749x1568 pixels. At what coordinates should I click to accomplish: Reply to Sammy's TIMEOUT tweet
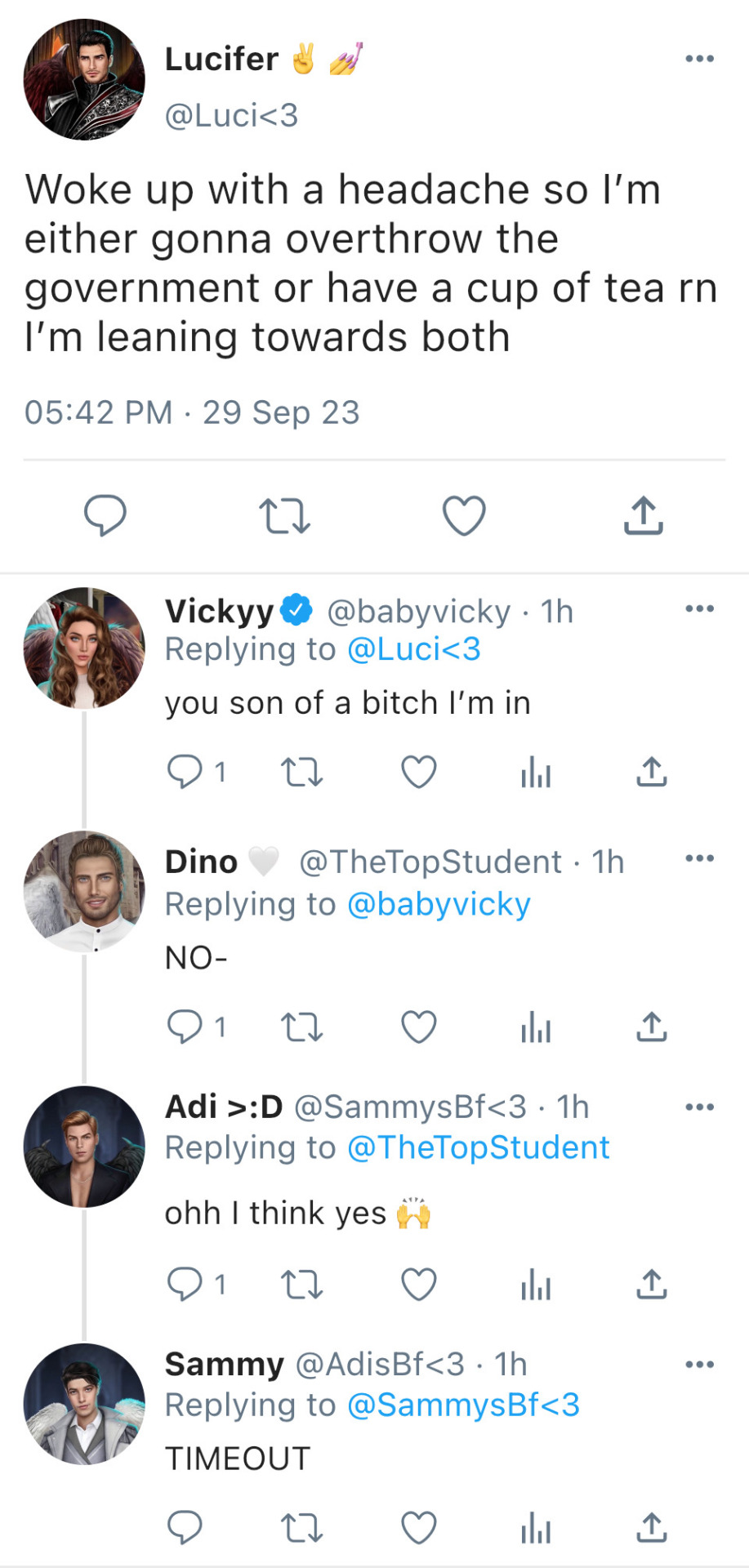point(185,1527)
